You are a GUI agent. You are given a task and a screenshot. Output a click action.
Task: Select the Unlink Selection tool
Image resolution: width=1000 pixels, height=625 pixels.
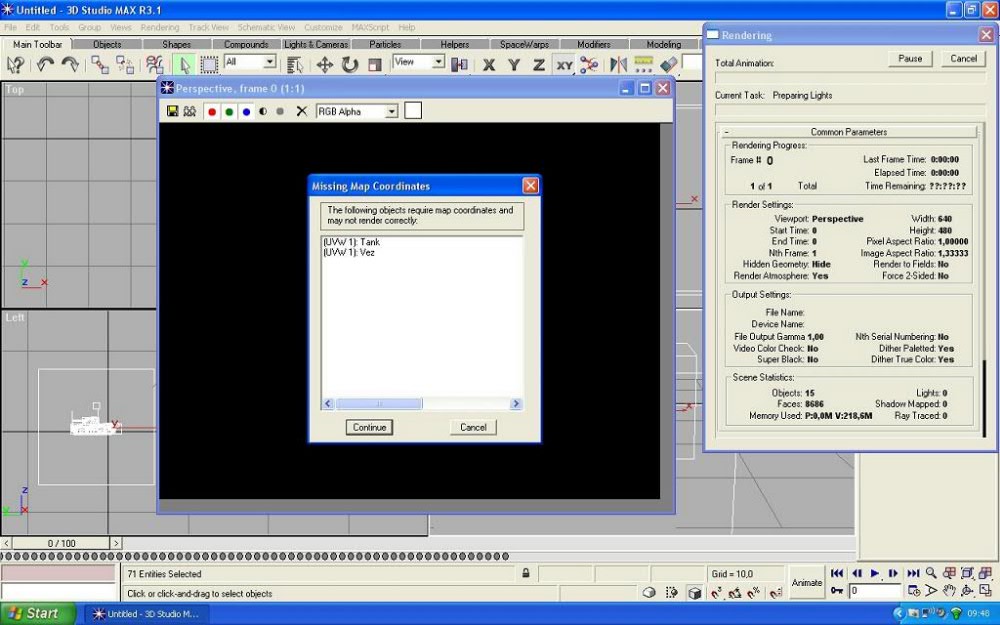(x=125, y=64)
